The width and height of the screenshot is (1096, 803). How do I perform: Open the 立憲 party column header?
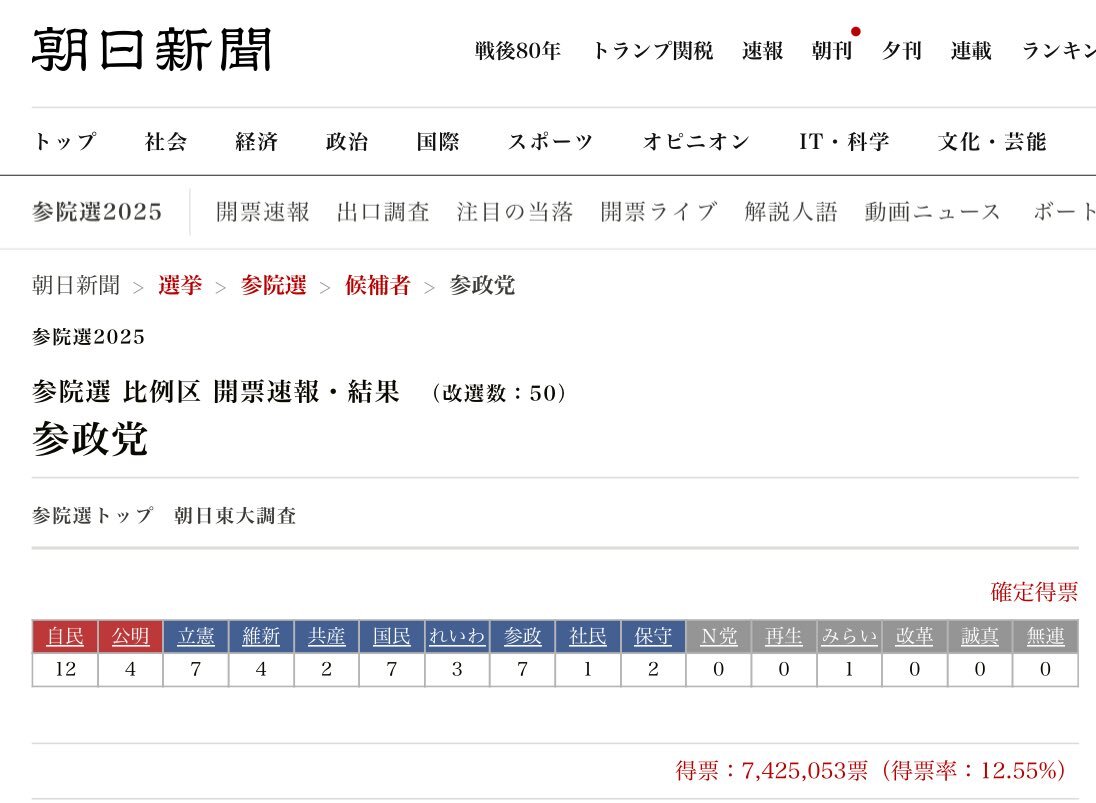[196, 636]
